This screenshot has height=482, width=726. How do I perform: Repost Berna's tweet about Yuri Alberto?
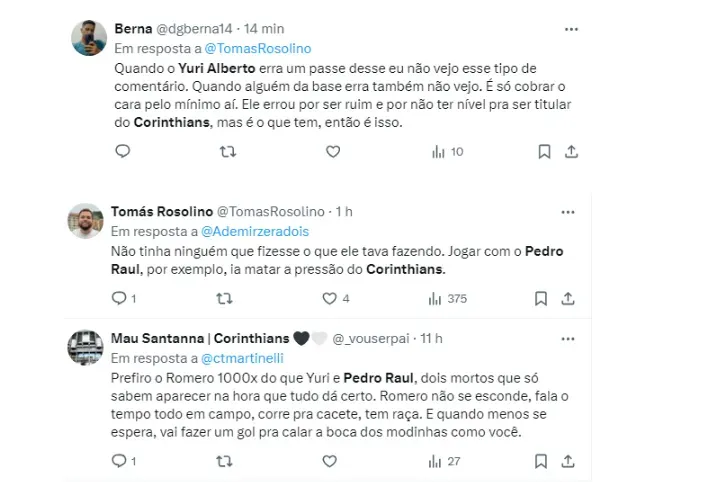point(226,152)
